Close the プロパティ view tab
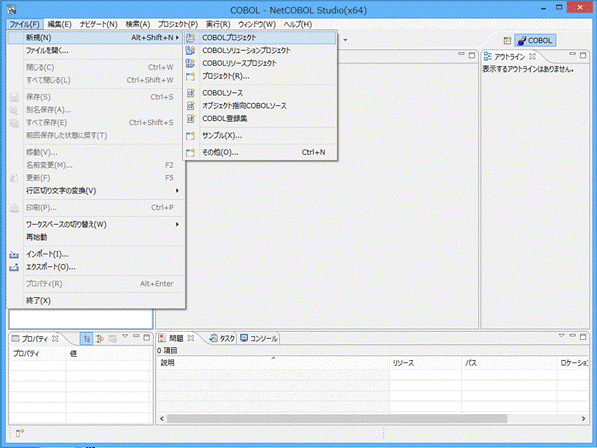Screen dimensions: 597x448 click(x=56, y=338)
